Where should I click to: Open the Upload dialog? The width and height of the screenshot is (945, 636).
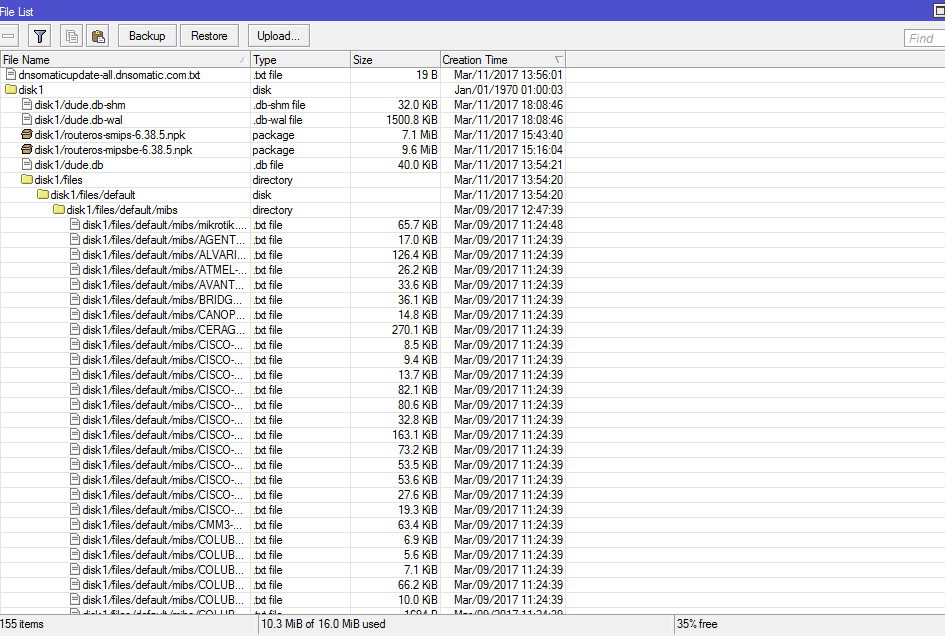[278, 35]
